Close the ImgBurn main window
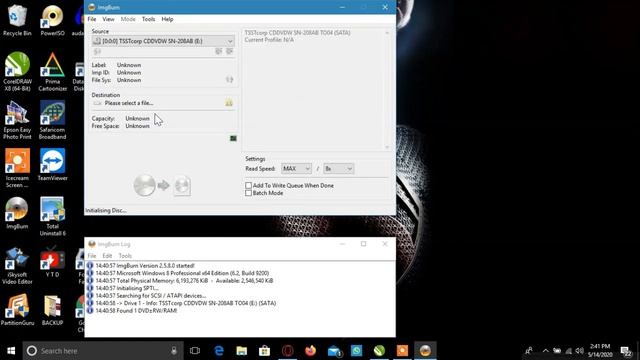The height and width of the screenshot is (360, 640). coord(385,7)
